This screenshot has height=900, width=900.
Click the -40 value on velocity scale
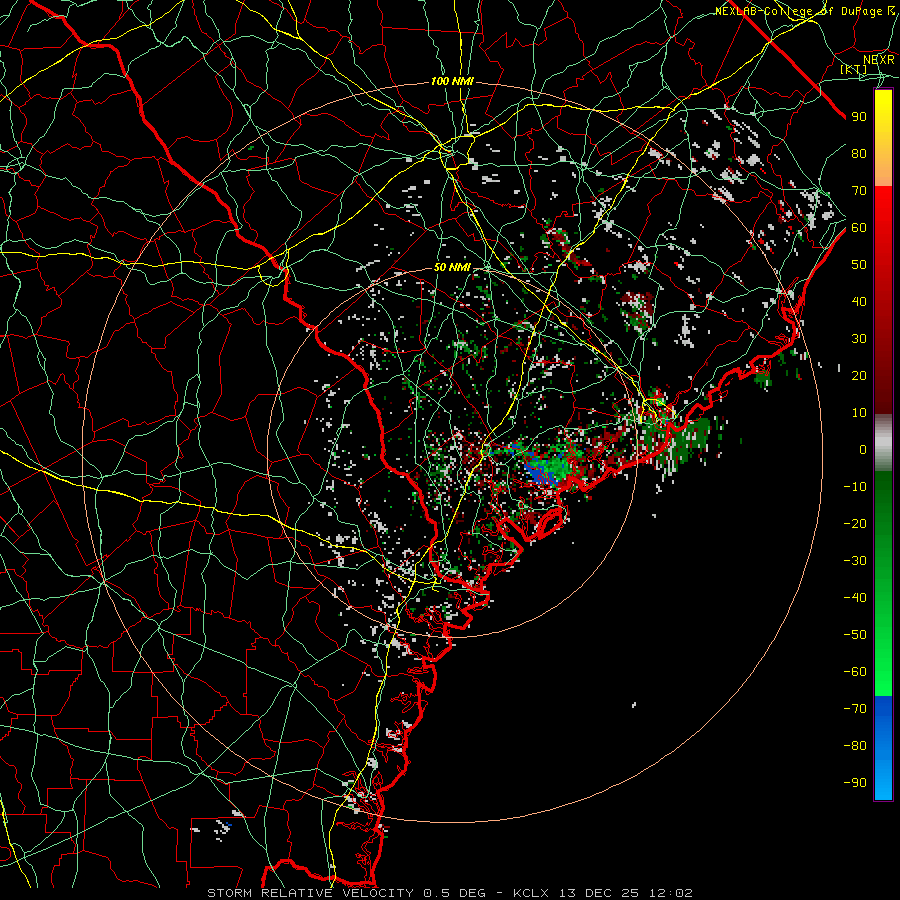(x=855, y=598)
